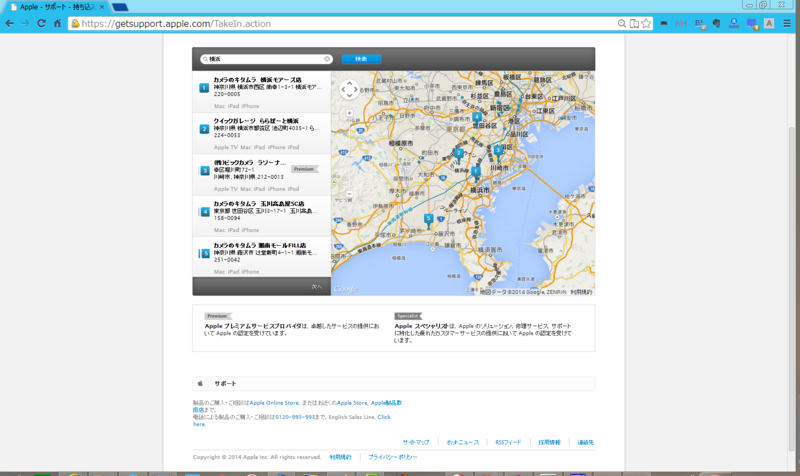Select result カメラのキタムラ 湘南モールFILL店
The height and width of the screenshot is (476, 800).
click(262, 258)
